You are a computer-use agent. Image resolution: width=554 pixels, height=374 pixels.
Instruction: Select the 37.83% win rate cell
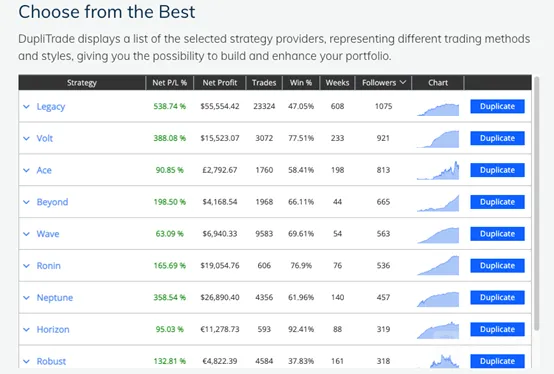tap(301, 361)
